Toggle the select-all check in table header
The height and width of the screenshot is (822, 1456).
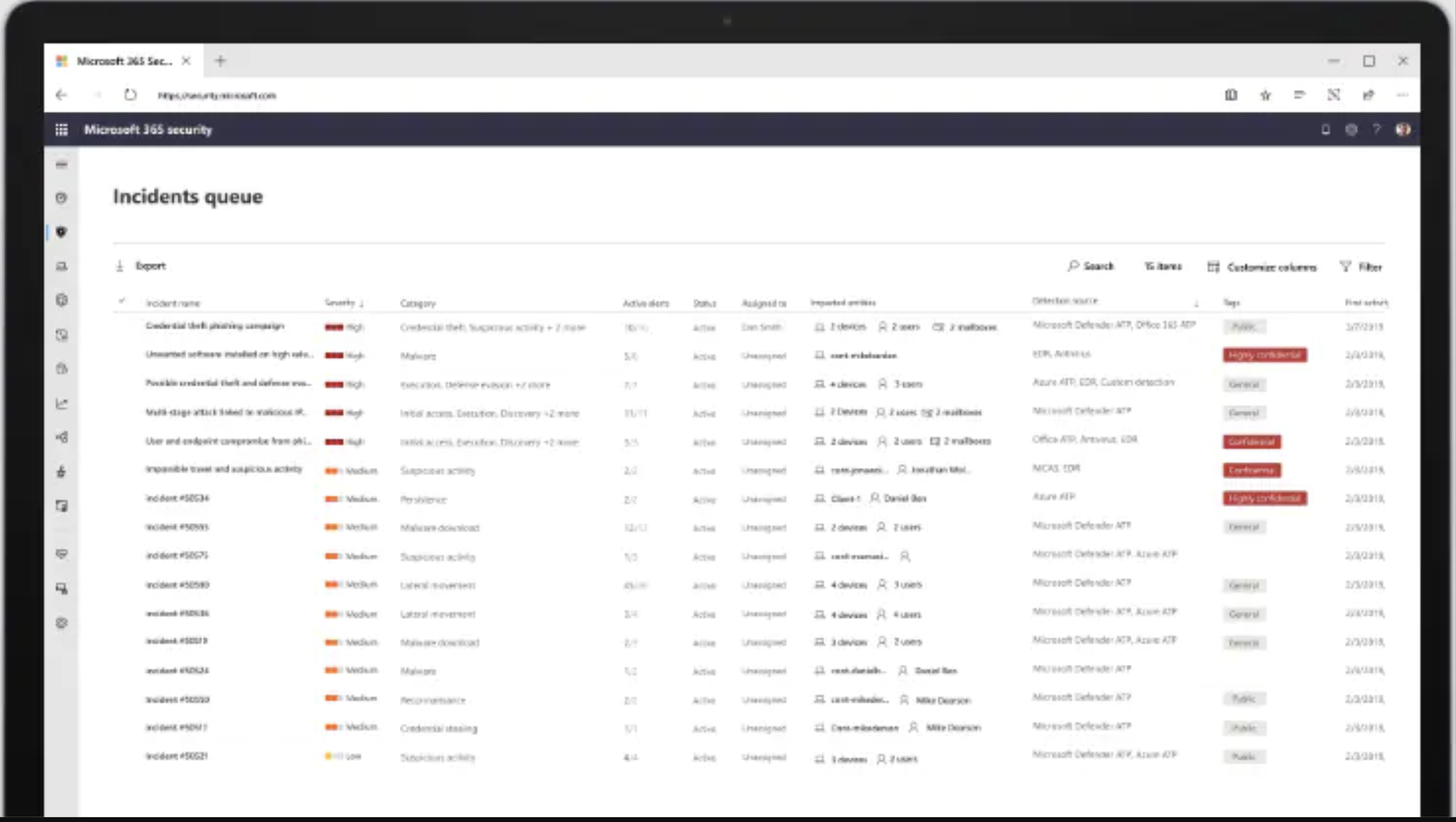(122, 301)
